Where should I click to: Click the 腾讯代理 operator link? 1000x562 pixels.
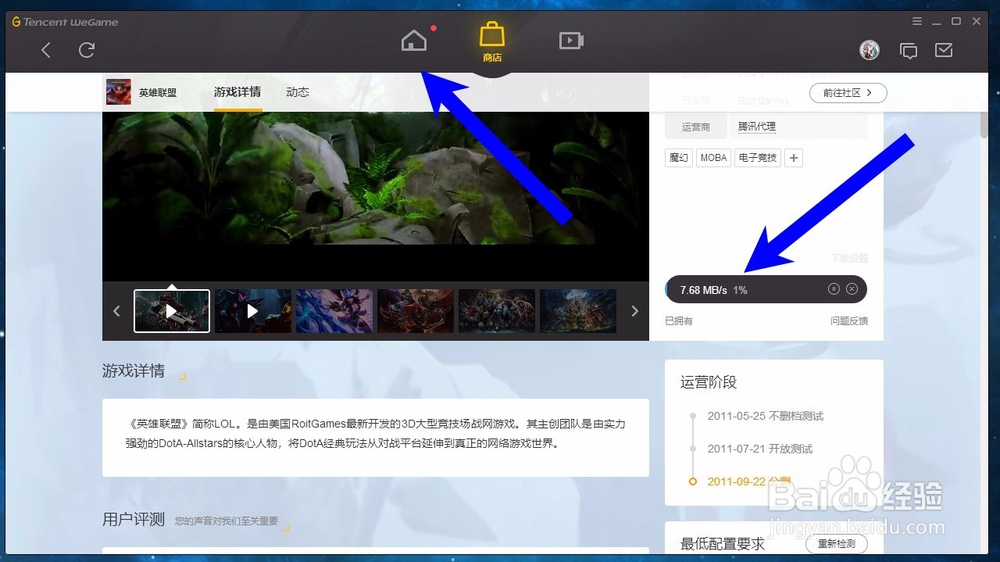click(756, 126)
